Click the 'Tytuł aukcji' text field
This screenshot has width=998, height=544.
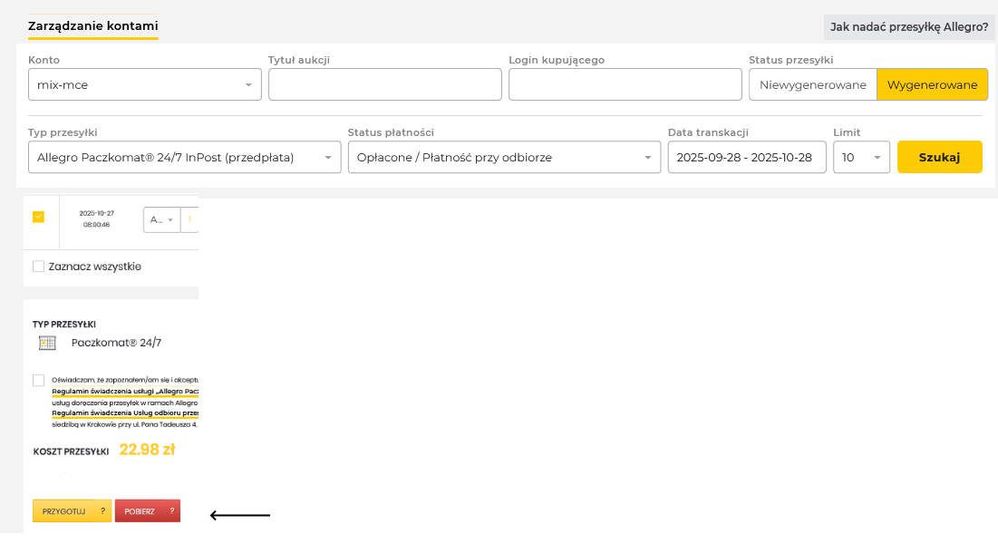pyautogui.click(x=385, y=85)
